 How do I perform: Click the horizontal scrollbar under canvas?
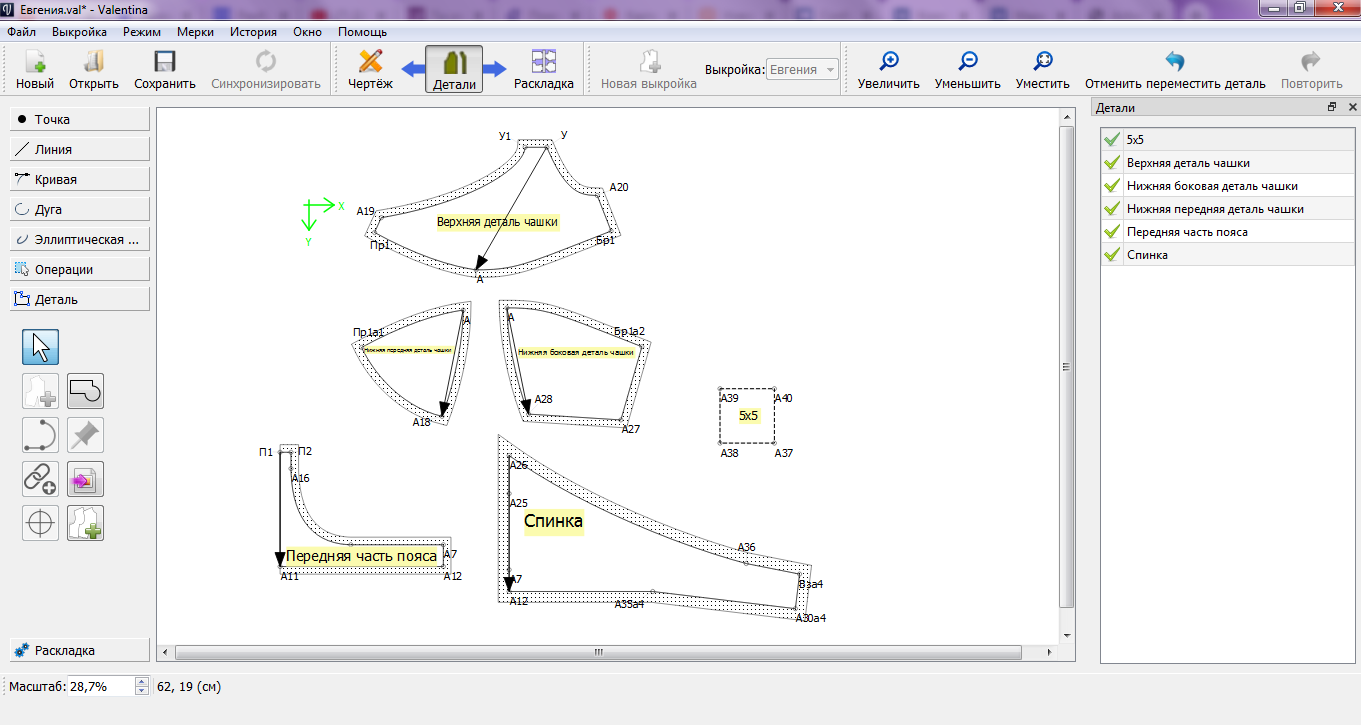[598, 652]
